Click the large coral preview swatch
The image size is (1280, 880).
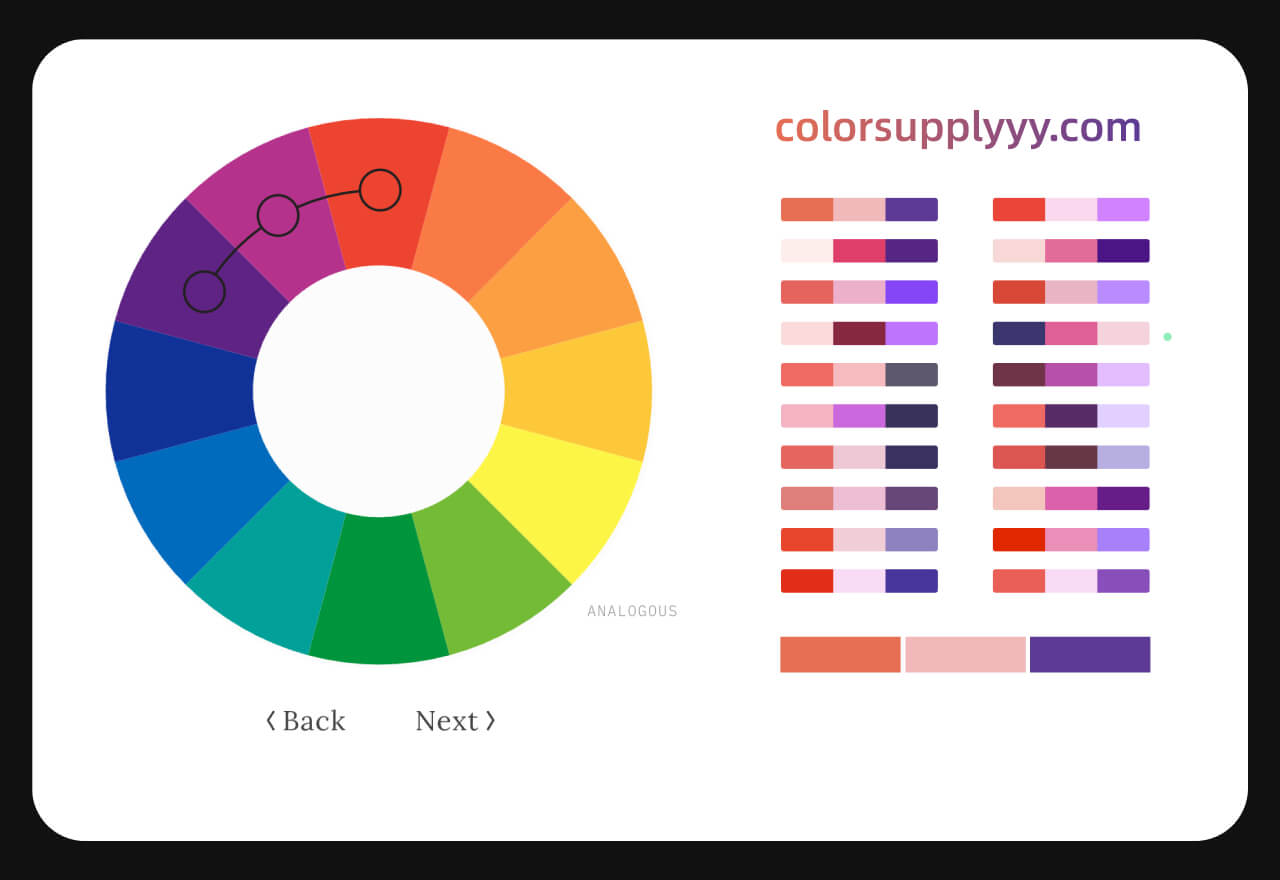pyautogui.click(x=840, y=655)
